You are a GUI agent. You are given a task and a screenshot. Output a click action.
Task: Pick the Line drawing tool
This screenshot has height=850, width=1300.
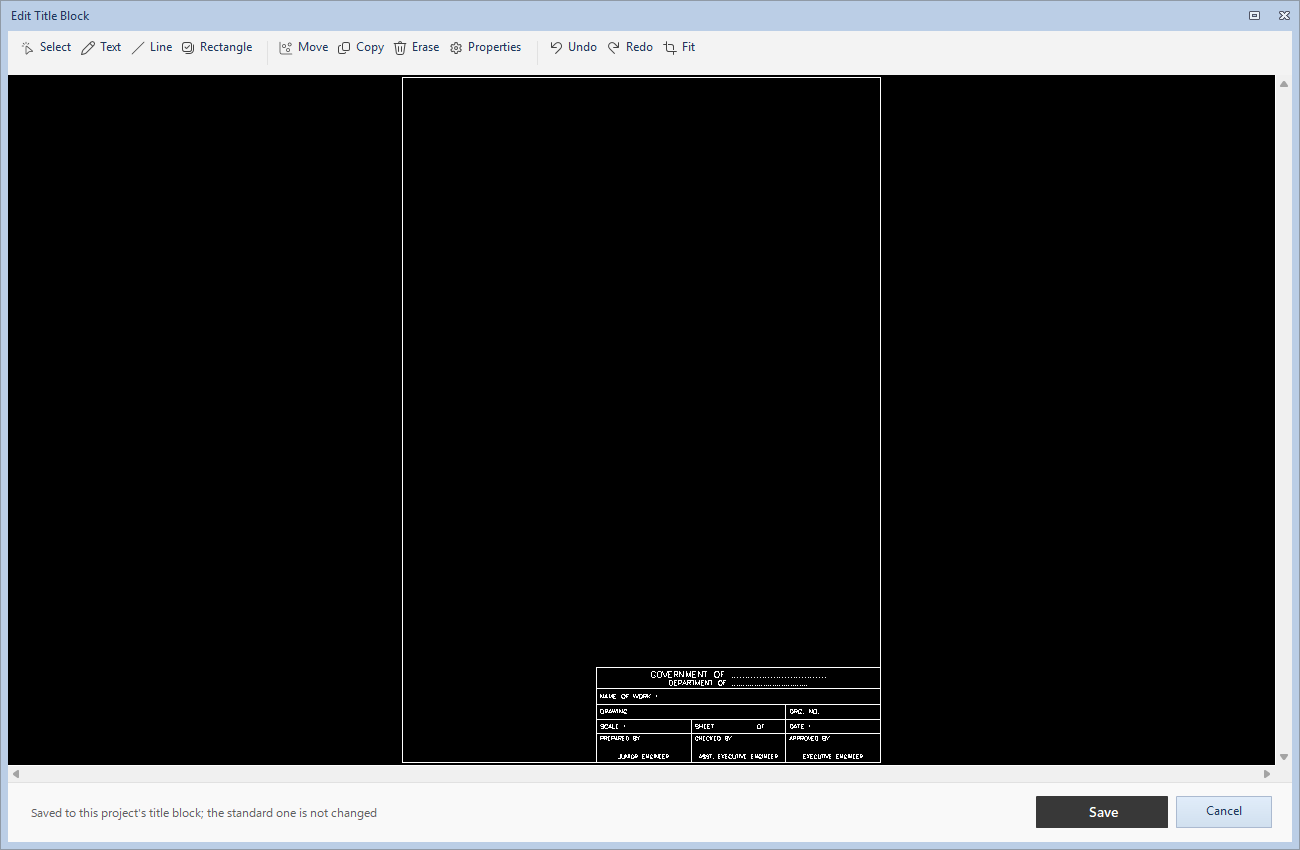(x=152, y=47)
